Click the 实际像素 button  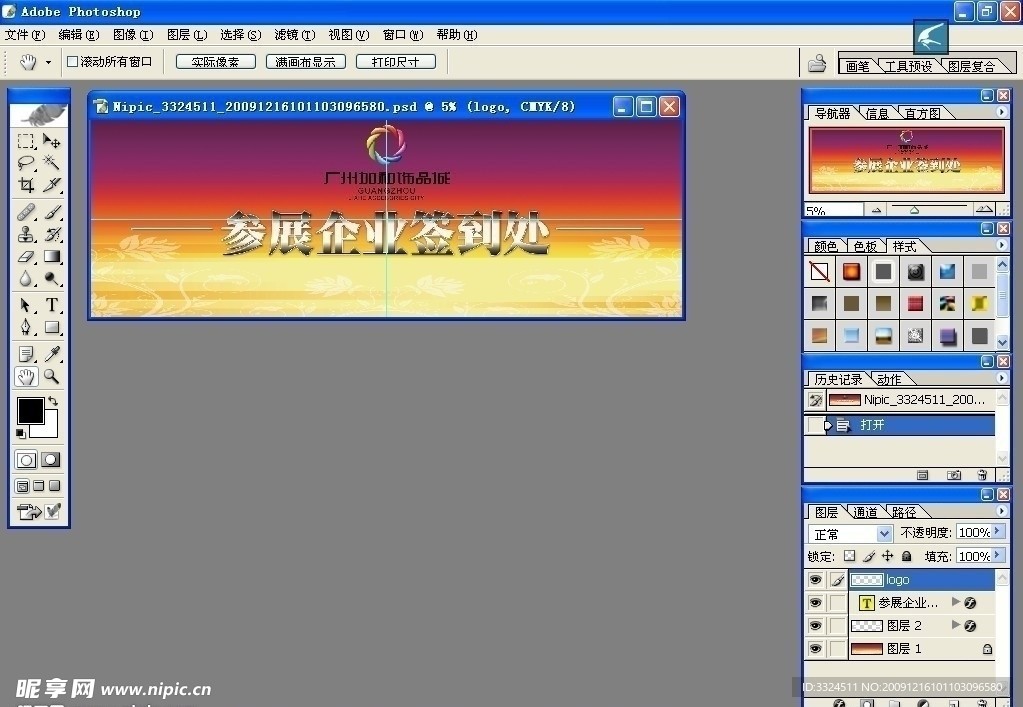(x=215, y=62)
